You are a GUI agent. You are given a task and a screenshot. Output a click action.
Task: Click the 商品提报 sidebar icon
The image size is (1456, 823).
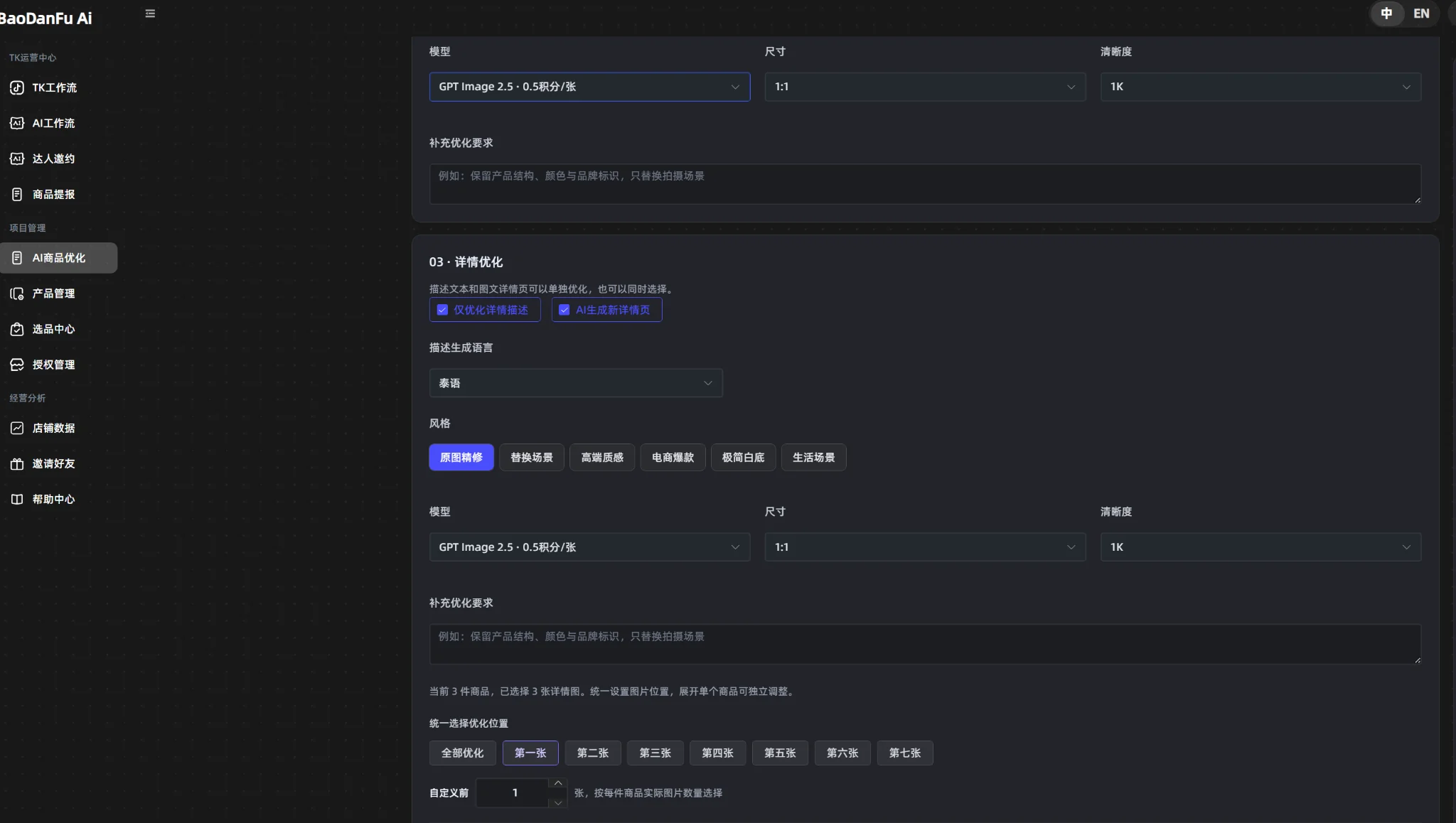[x=17, y=194]
